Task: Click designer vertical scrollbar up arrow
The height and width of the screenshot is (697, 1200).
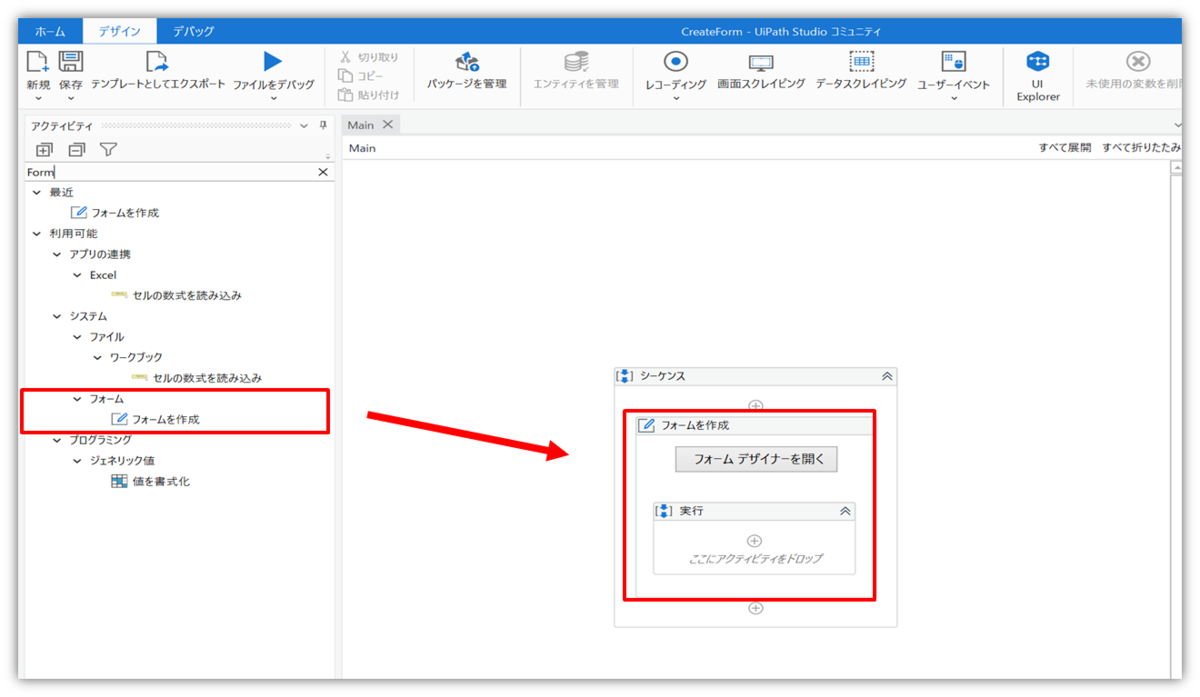Action: (1176, 169)
